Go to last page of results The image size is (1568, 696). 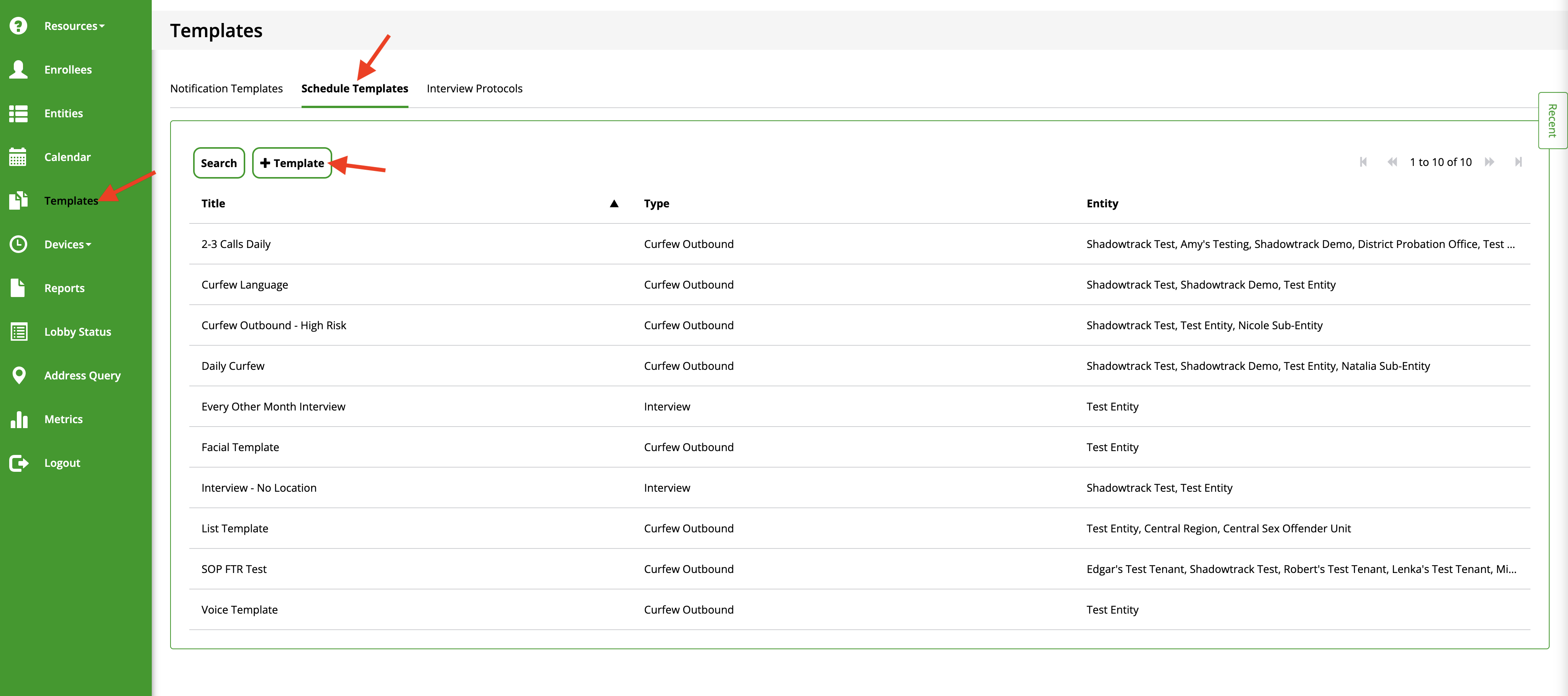tap(1518, 162)
